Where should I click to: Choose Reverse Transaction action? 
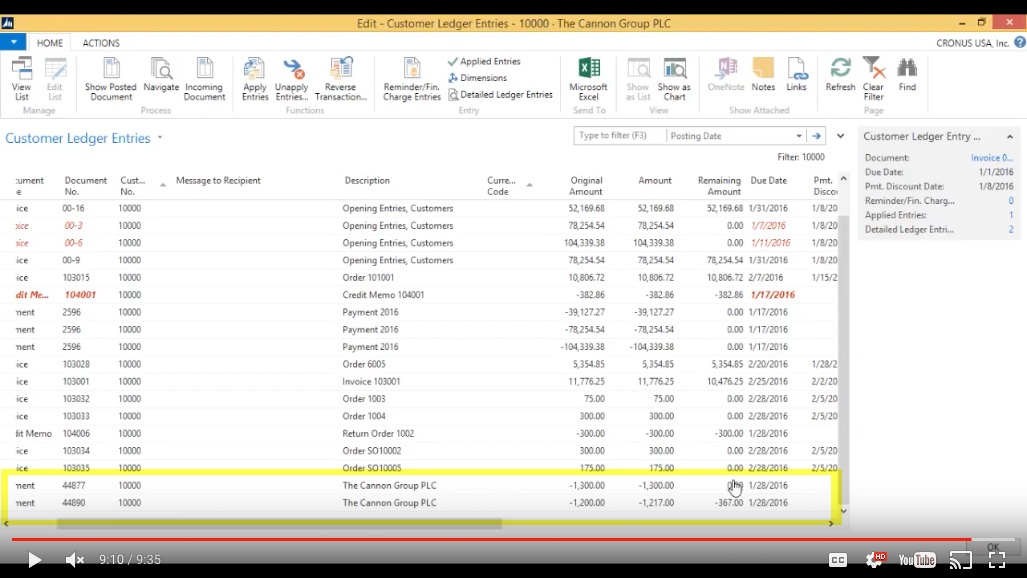click(341, 79)
